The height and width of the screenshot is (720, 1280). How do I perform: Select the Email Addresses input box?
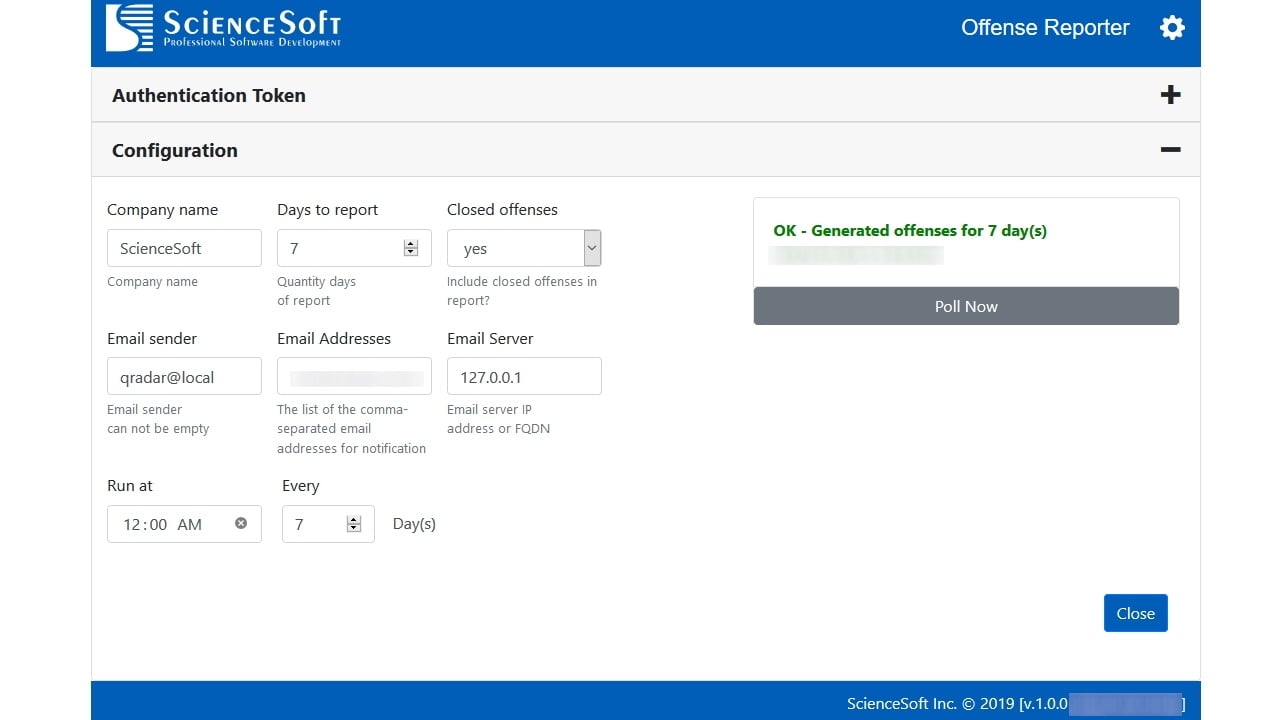pyautogui.click(x=354, y=377)
